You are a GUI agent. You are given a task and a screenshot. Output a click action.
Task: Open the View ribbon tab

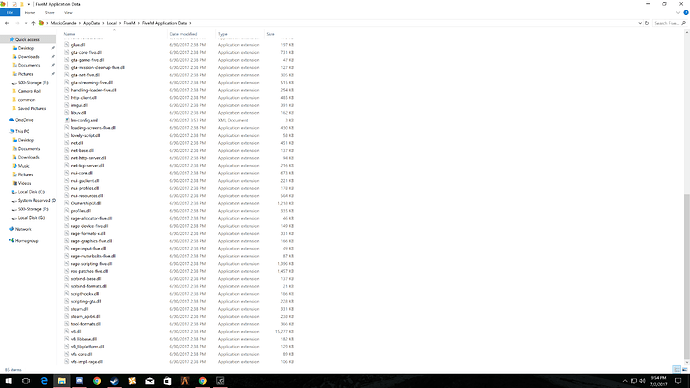click(x=68, y=12)
